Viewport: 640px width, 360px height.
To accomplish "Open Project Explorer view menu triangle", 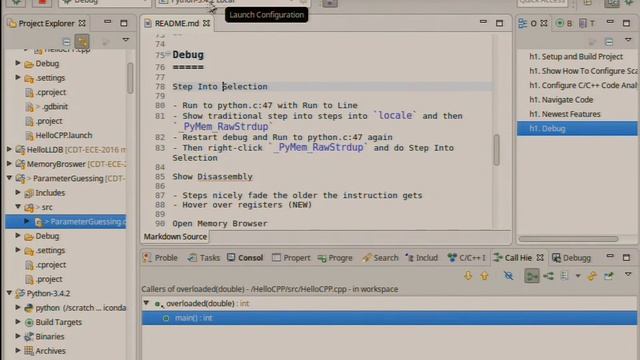I will [126, 40].
